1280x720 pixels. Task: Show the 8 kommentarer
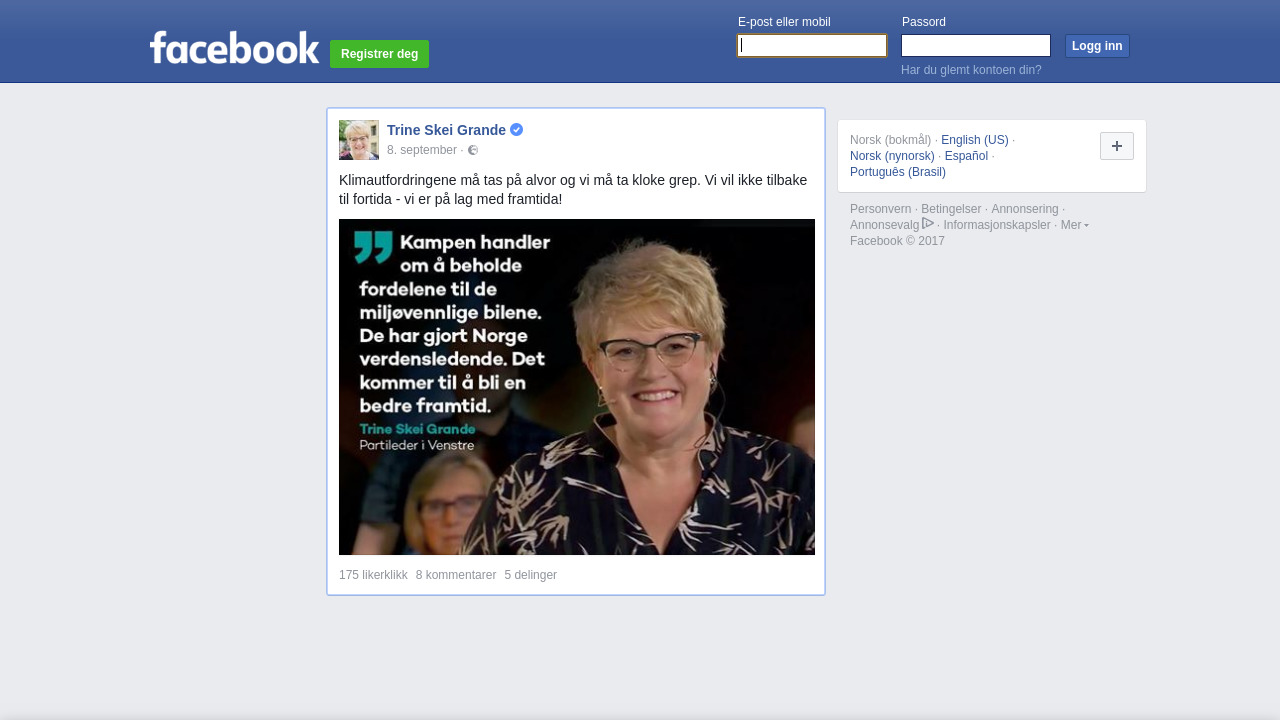click(456, 575)
